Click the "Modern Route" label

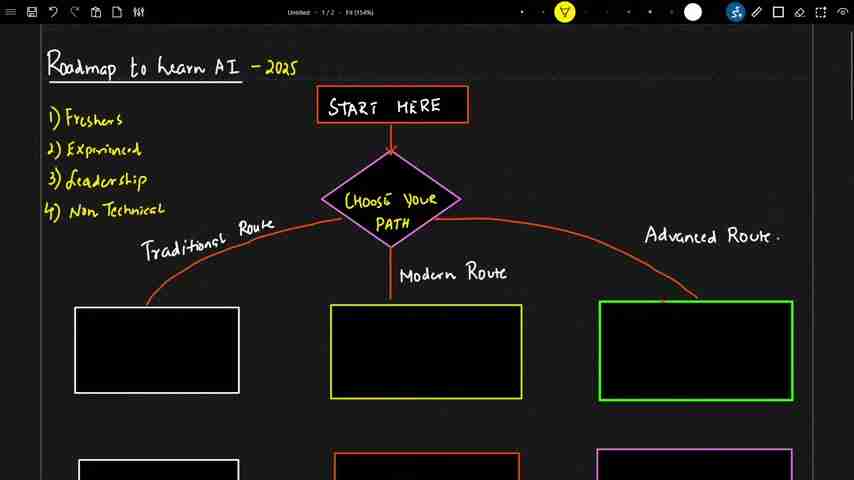pos(453,272)
